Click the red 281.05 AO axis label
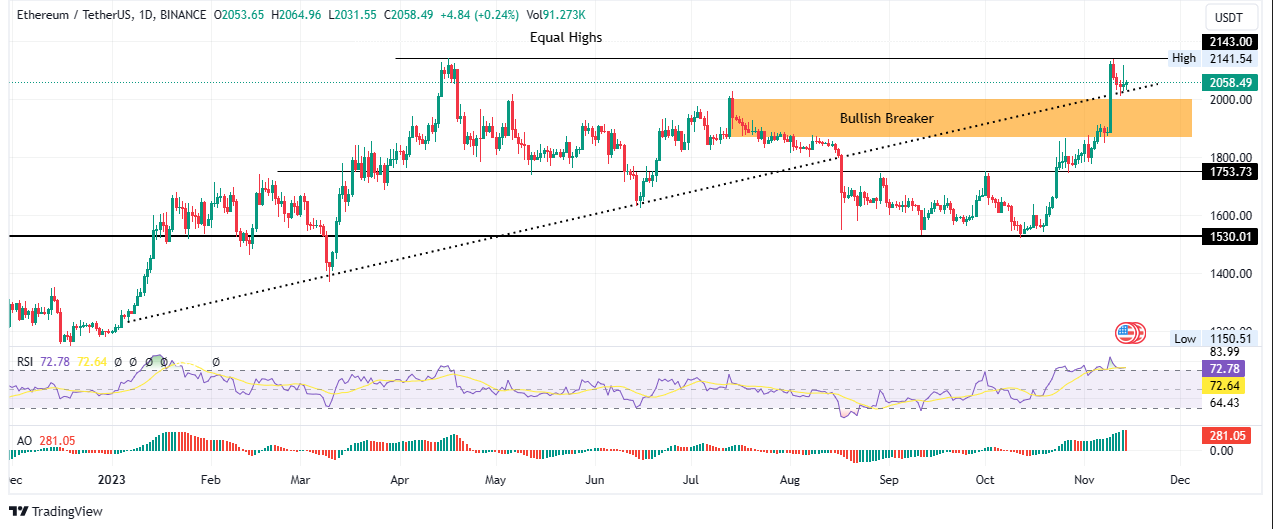The width and height of the screenshot is (1273, 529). click(1228, 435)
